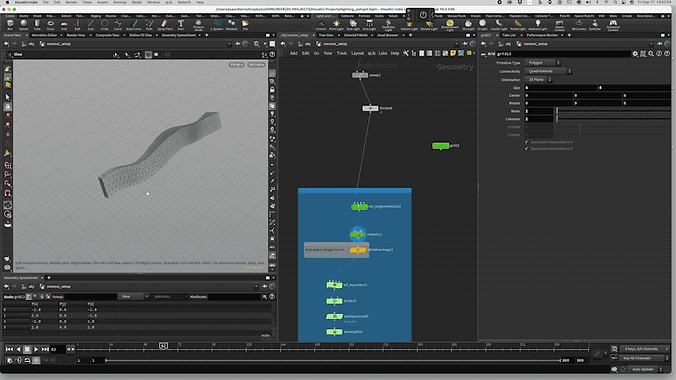Expand the Connectivity dropdown
The image size is (676, 380).
tap(548, 71)
